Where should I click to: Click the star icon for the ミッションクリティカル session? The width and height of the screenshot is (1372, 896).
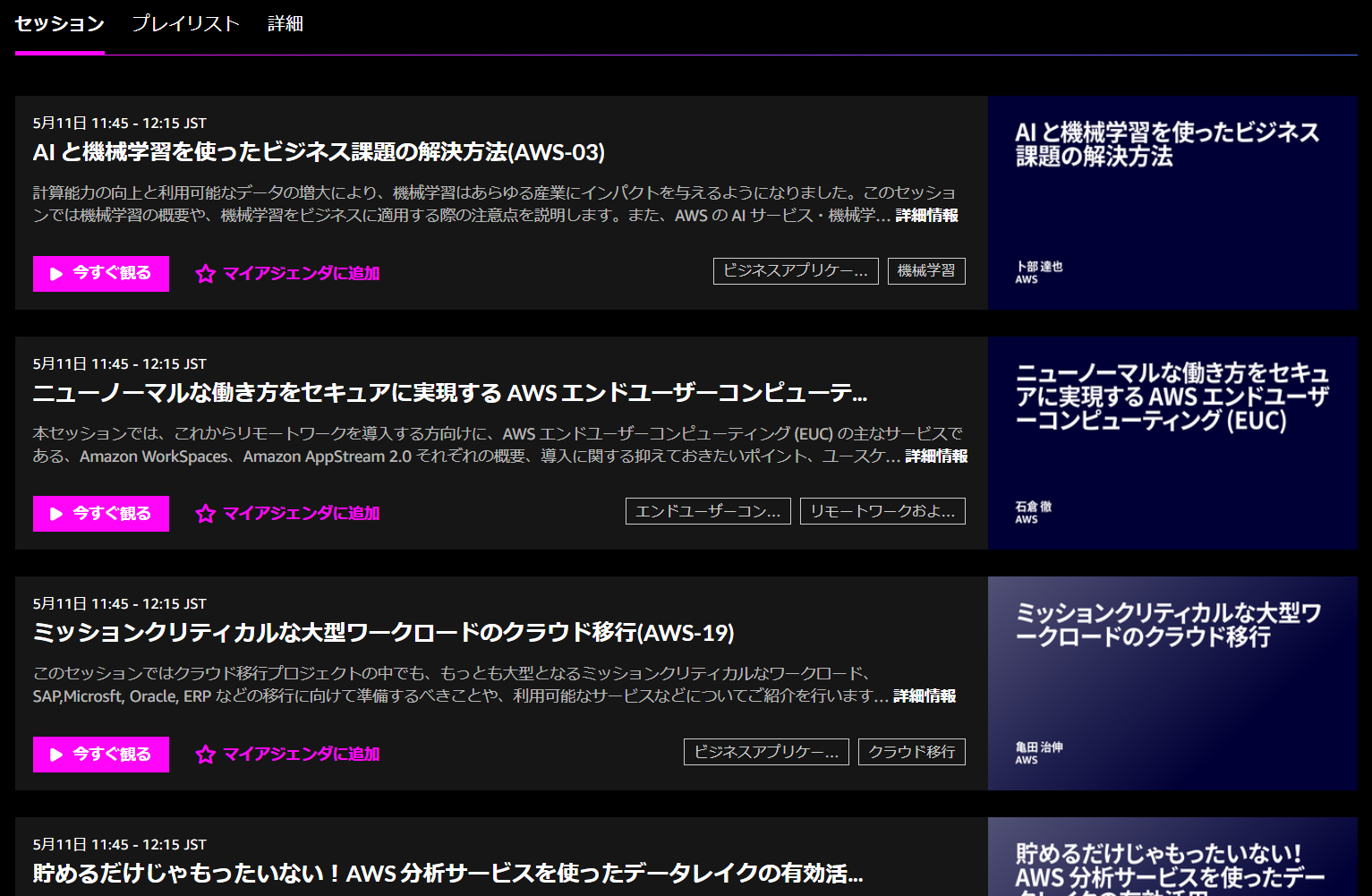point(206,755)
